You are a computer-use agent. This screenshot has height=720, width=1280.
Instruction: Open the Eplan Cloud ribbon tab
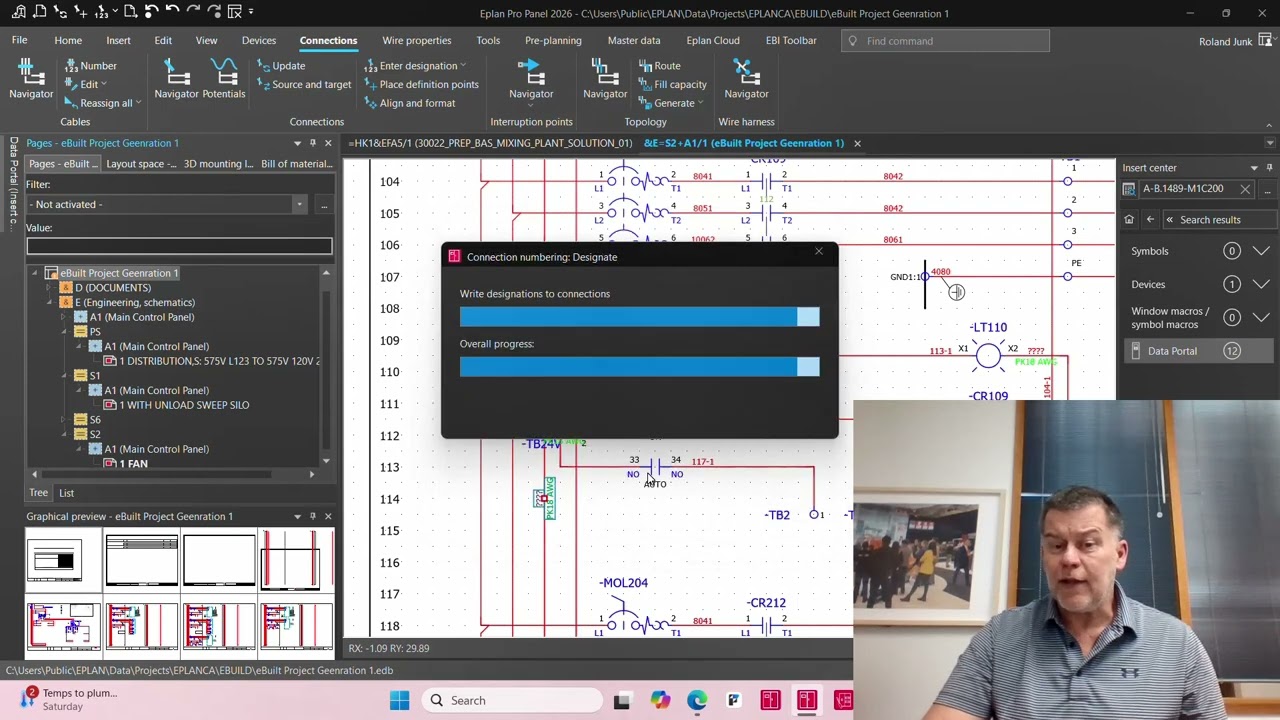713,41
